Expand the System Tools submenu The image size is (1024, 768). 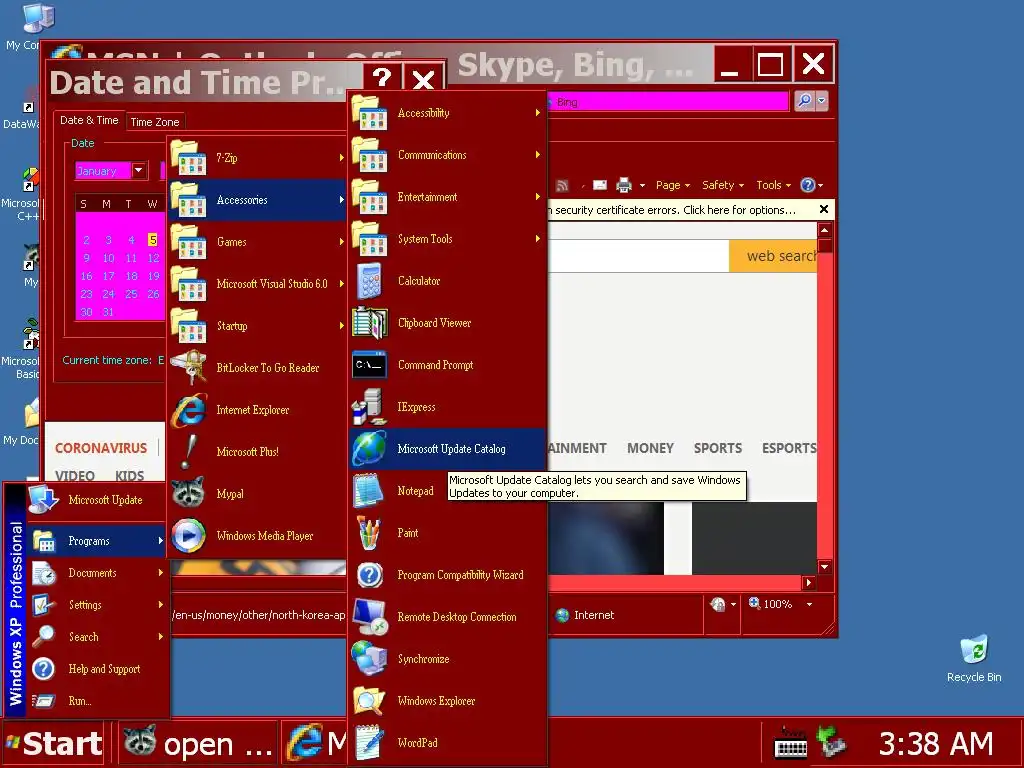(447, 239)
